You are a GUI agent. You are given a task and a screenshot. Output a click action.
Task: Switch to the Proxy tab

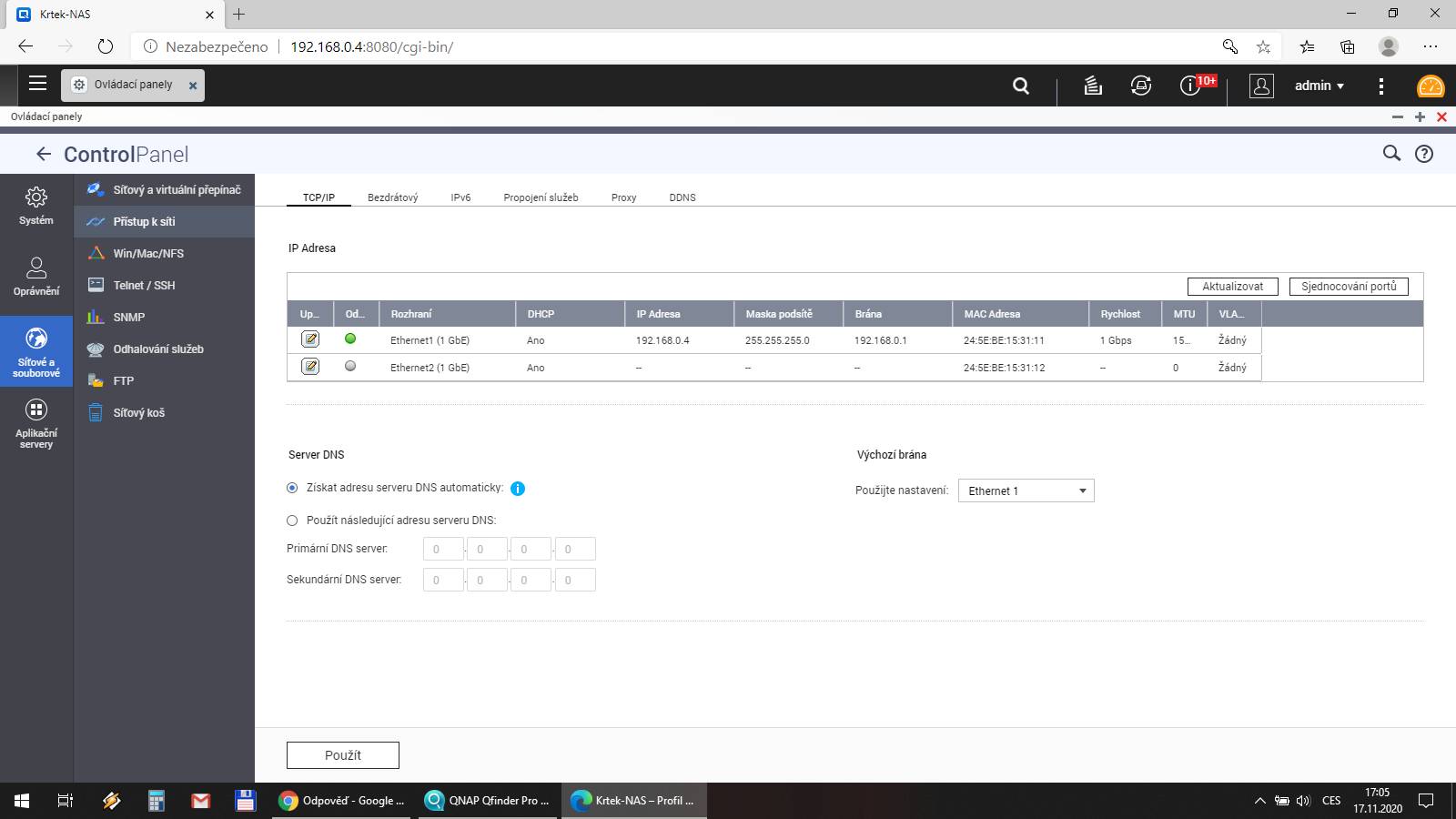(x=623, y=197)
